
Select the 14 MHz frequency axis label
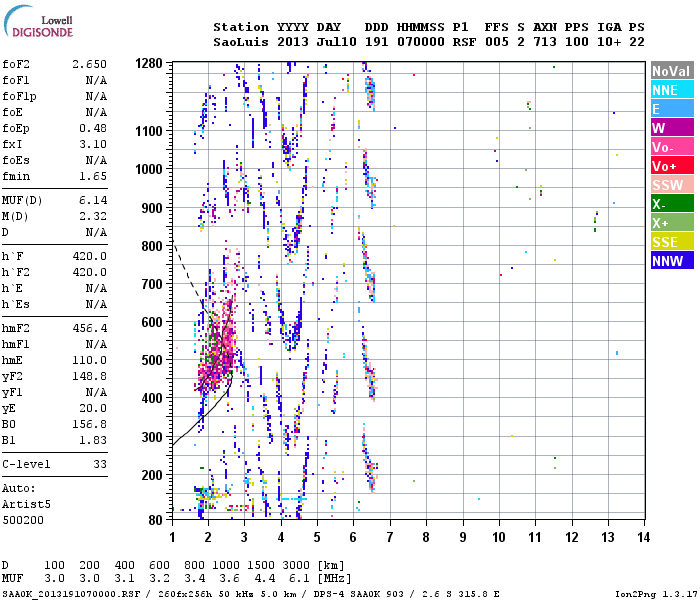coord(643,537)
